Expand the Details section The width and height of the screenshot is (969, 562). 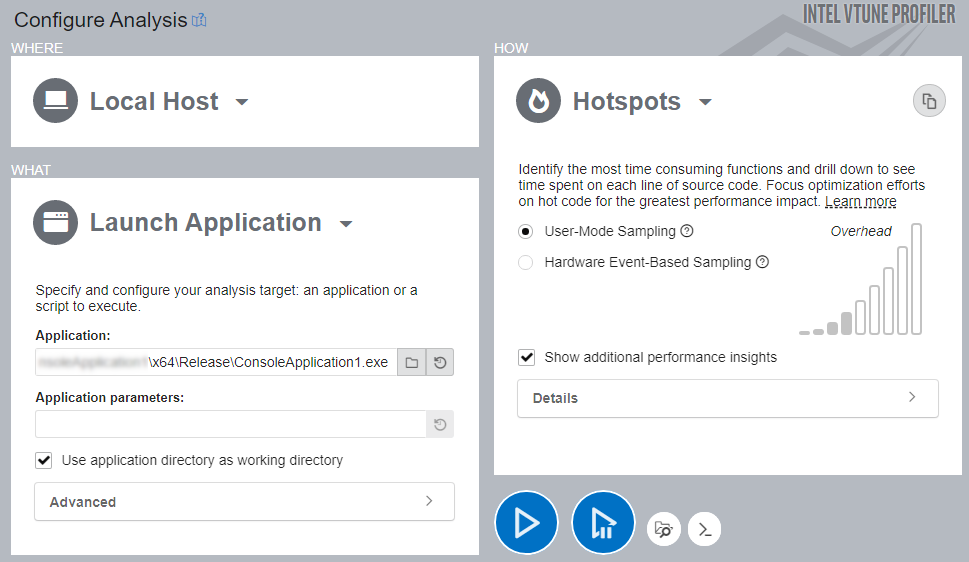pos(727,398)
